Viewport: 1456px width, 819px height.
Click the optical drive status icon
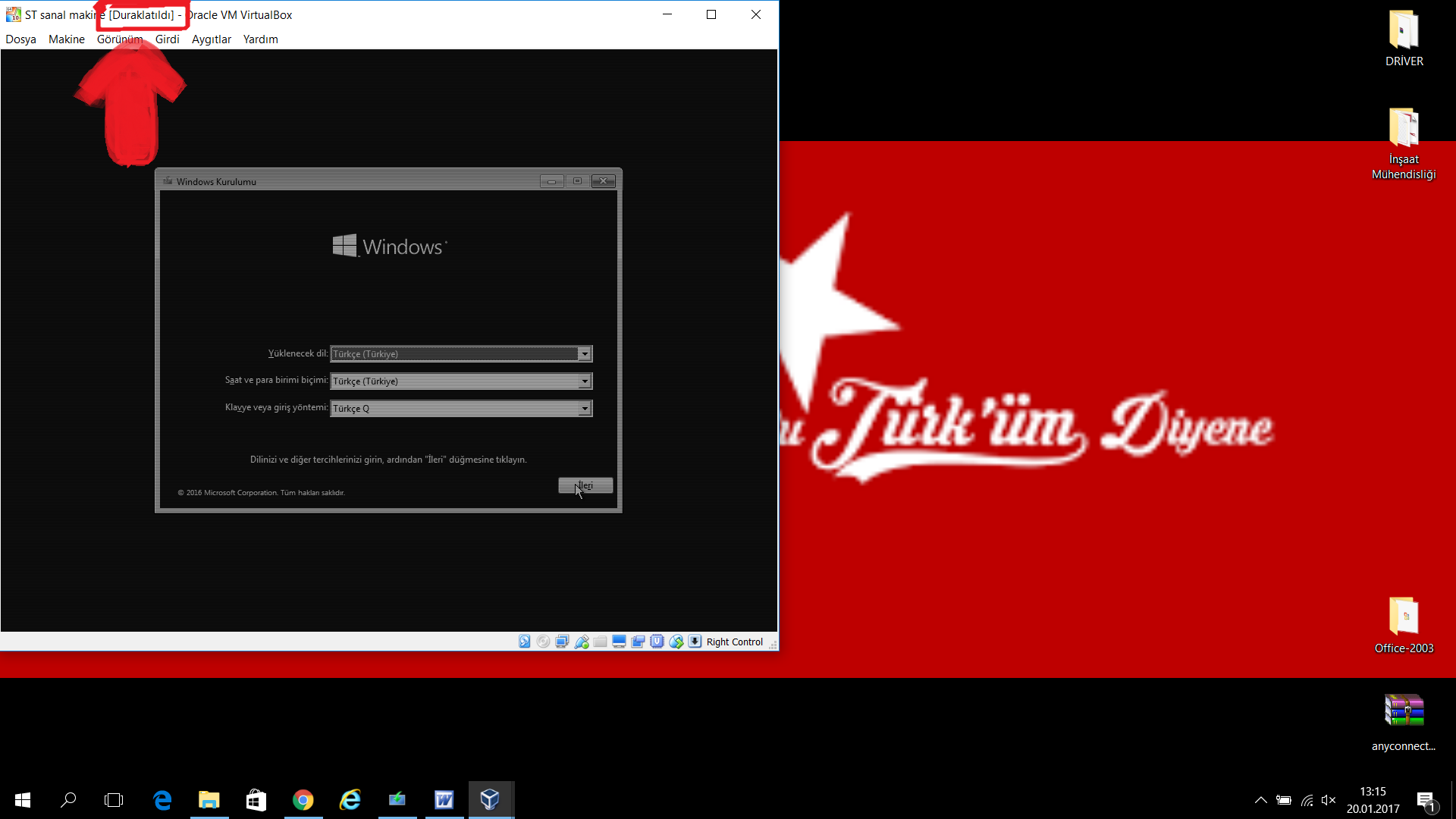[x=543, y=642]
